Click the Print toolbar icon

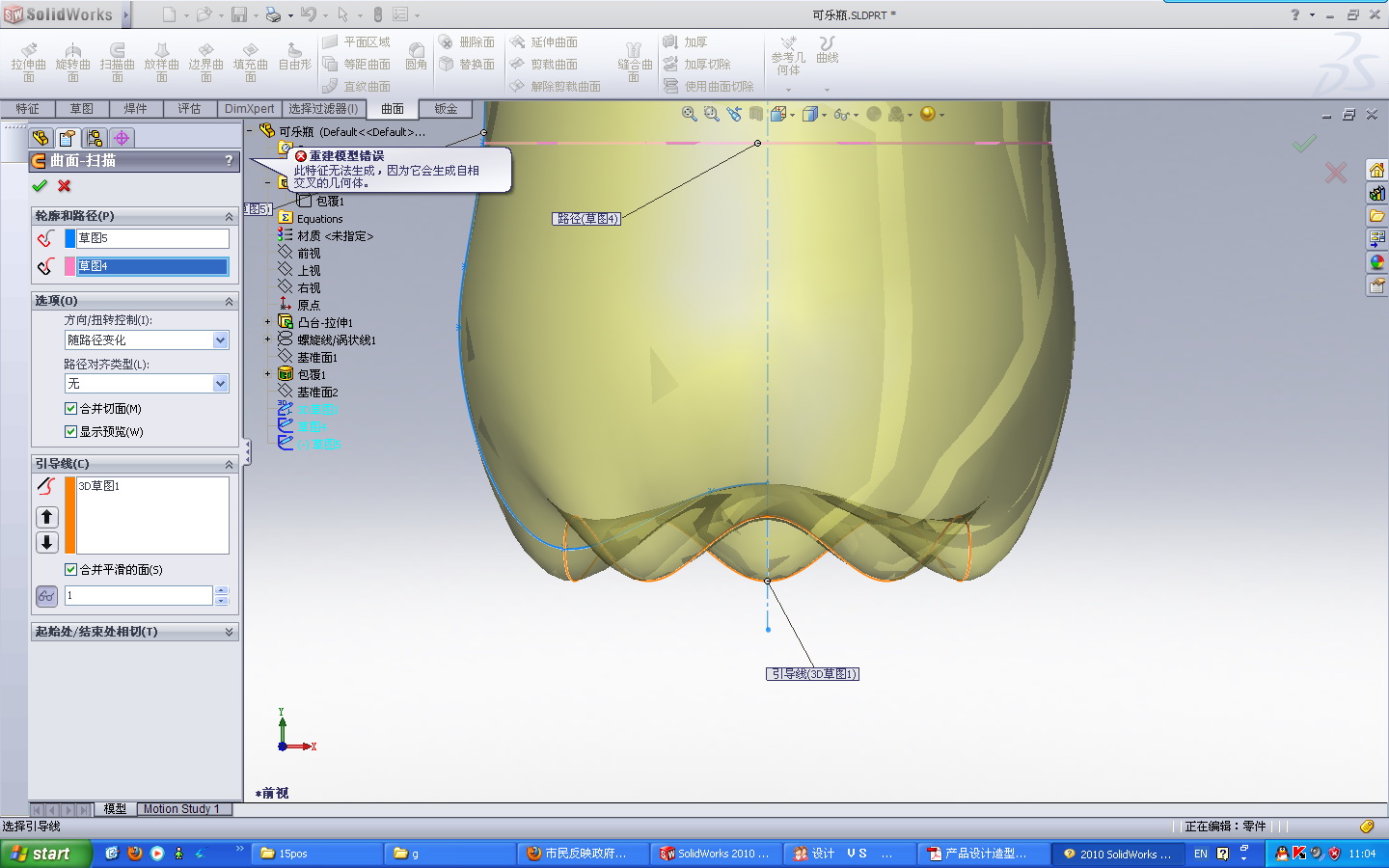pyautogui.click(x=273, y=14)
